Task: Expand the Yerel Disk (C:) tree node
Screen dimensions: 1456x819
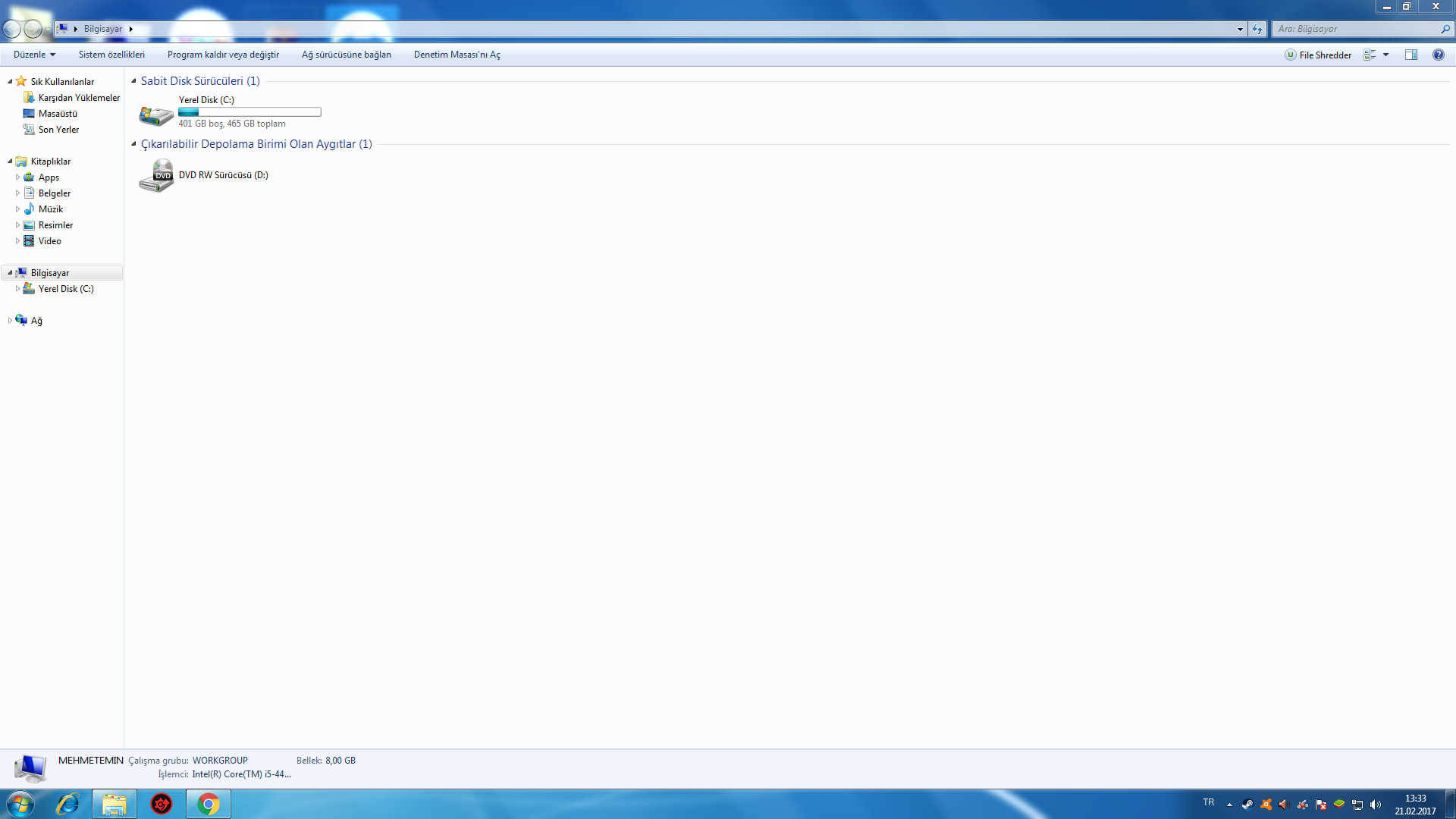Action: (x=17, y=289)
